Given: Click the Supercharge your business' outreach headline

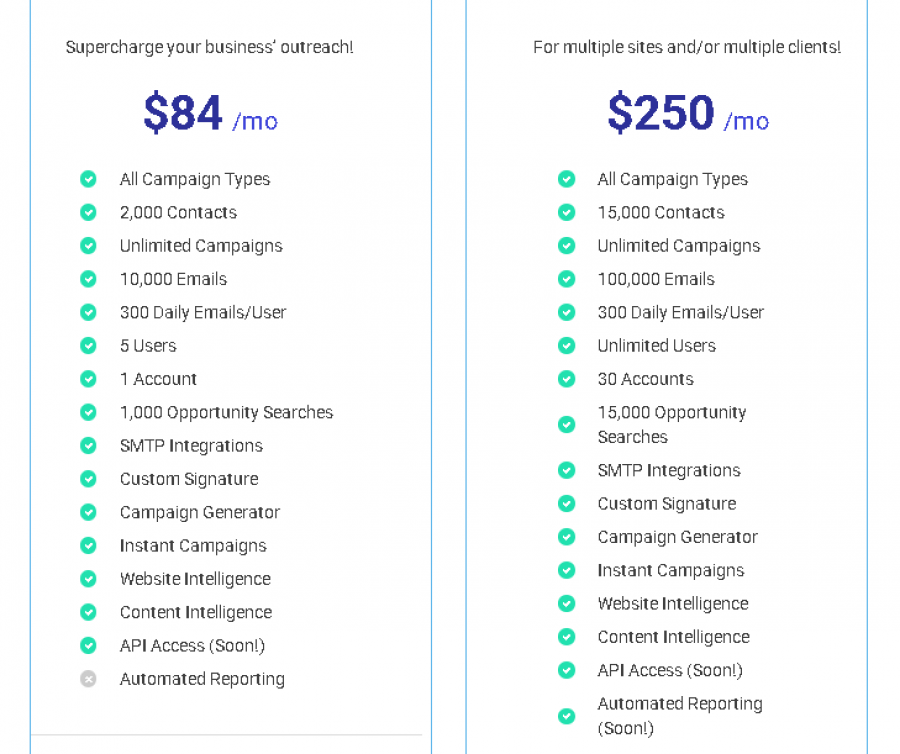Looking at the screenshot, I should tap(209, 46).
